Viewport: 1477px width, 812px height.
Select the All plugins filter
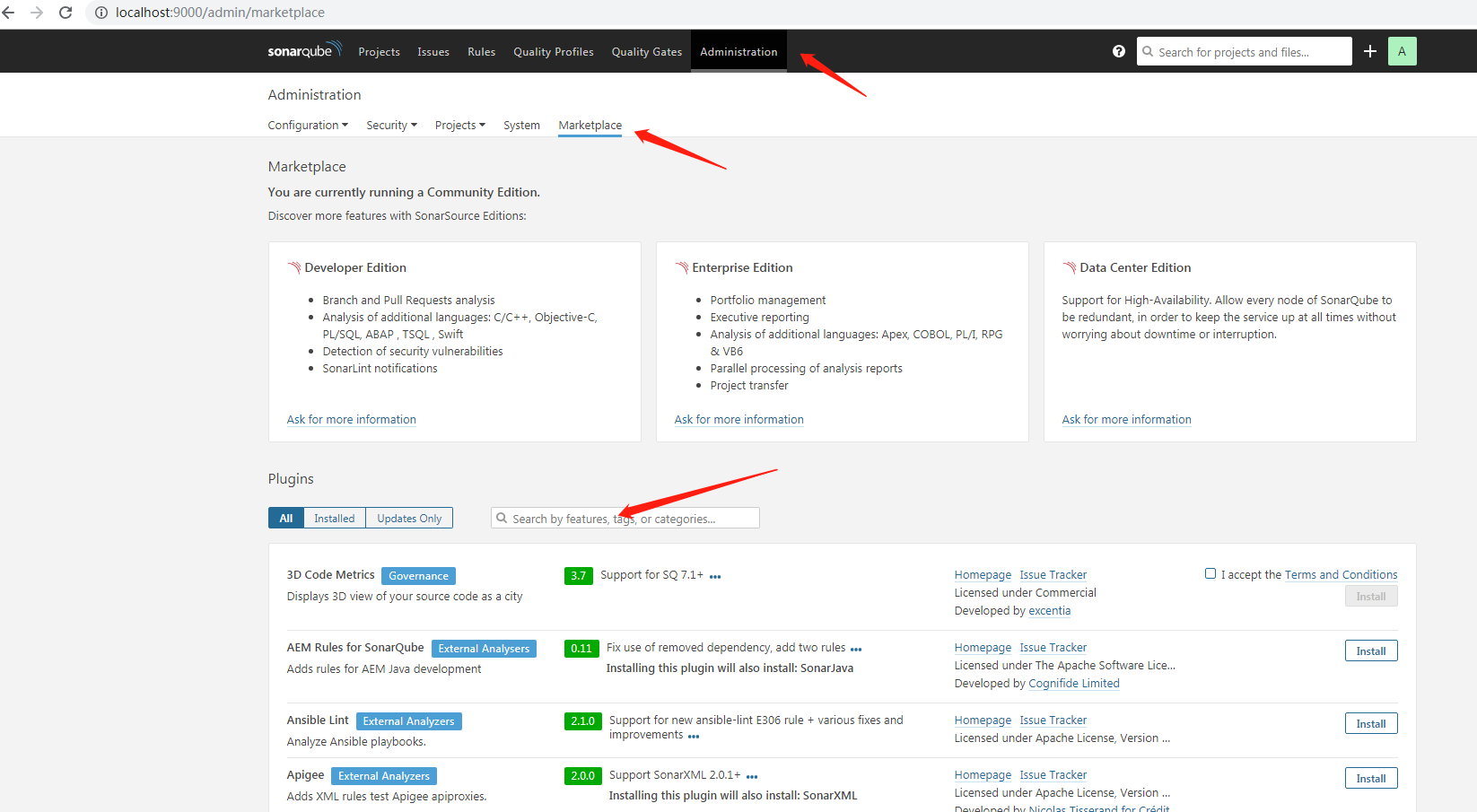pyautogui.click(x=286, y=518)
